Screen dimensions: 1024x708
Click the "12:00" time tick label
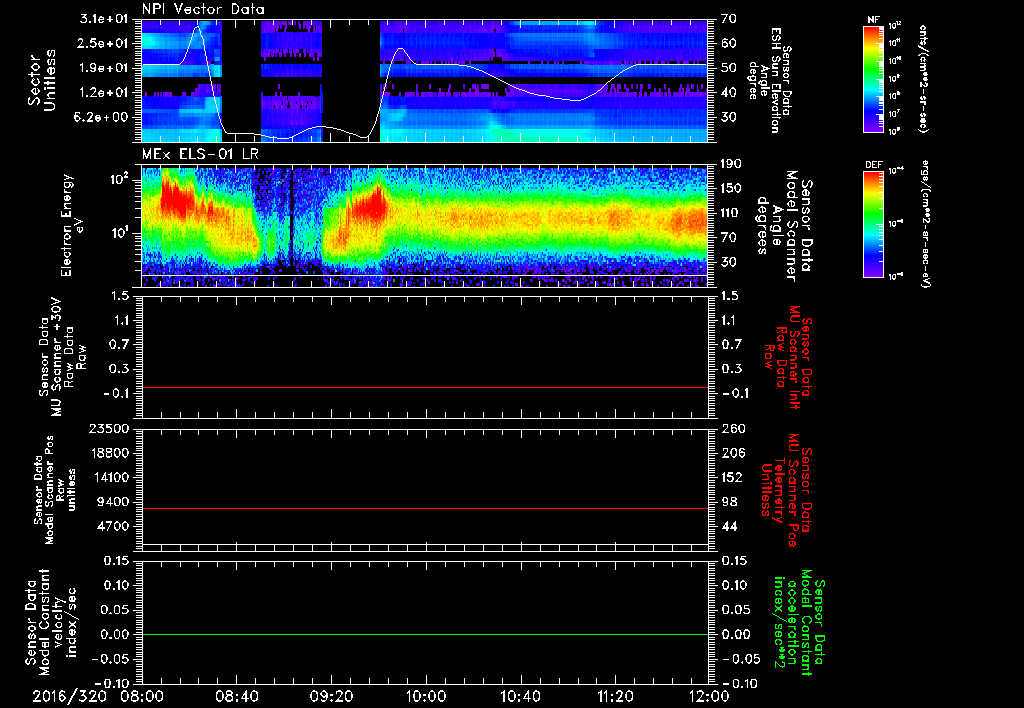[709, 696]
